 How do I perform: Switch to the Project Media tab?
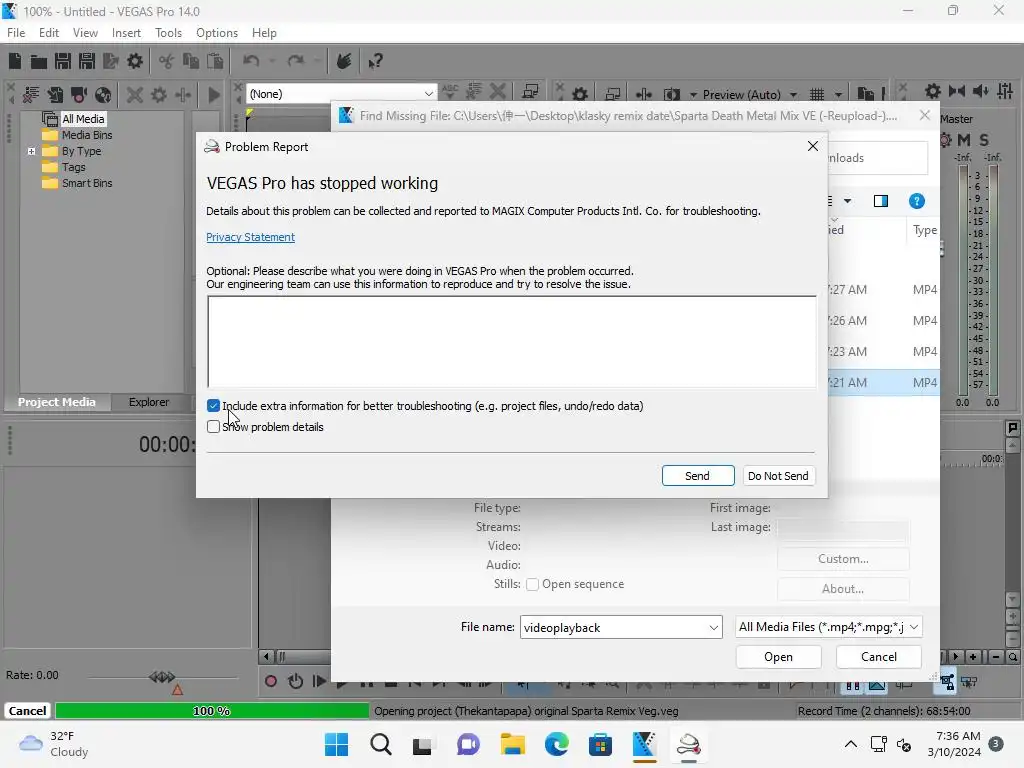(x=57, y=402)
